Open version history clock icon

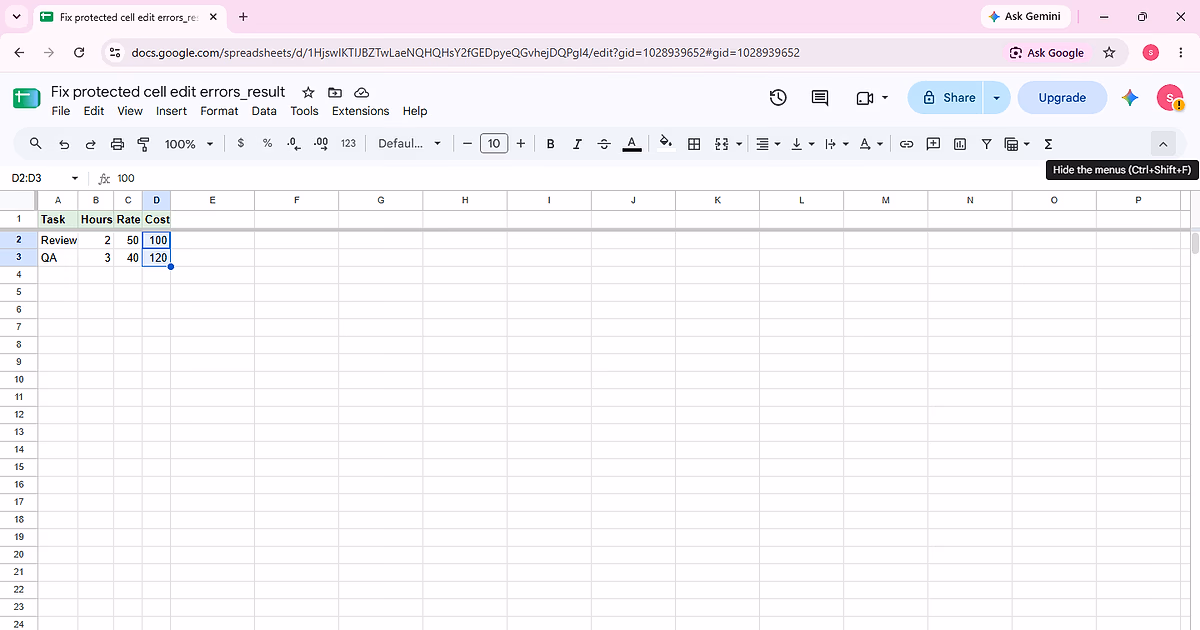[778, 97]
